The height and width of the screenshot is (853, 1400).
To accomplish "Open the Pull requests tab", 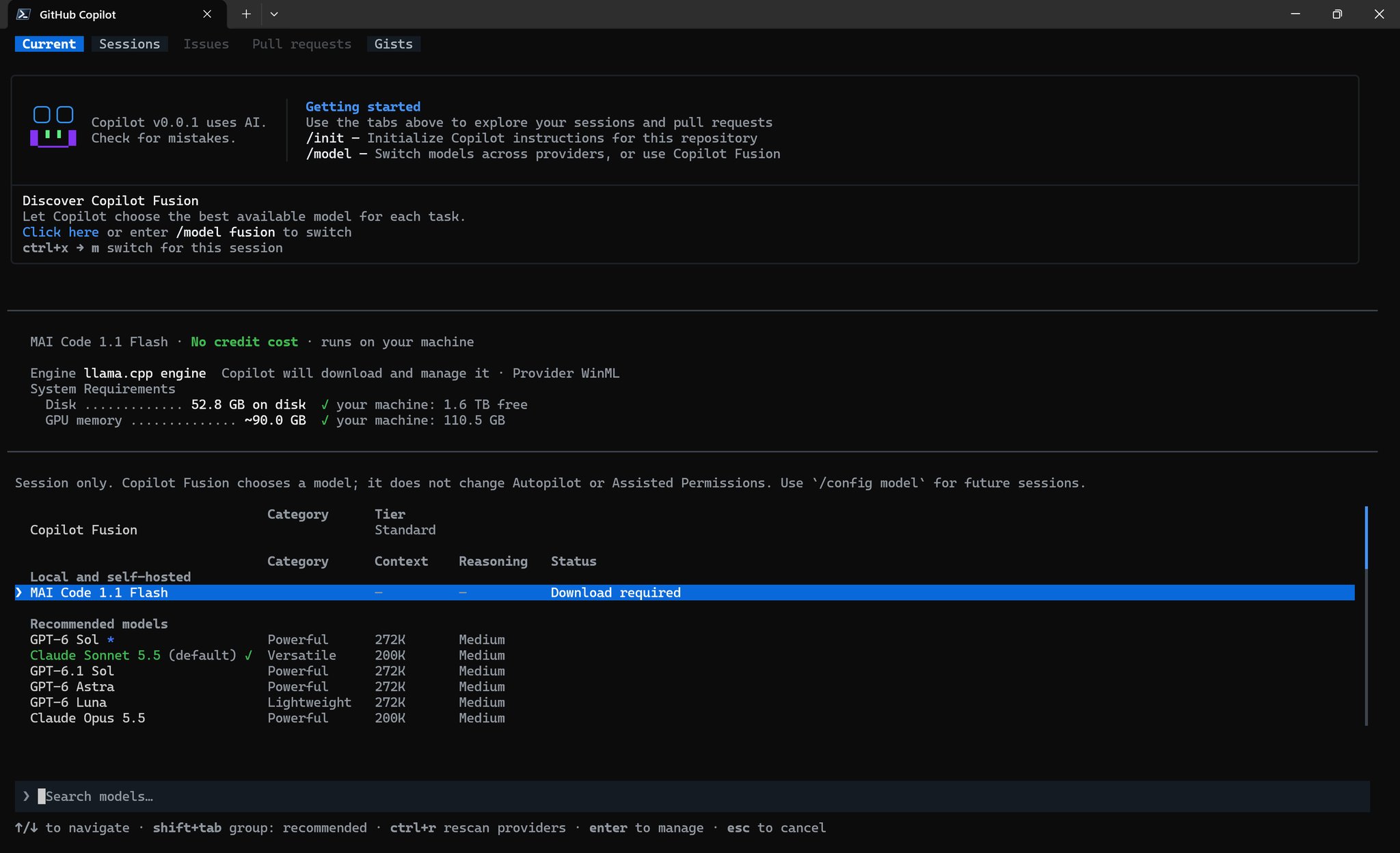I will click(x=301, y=44).
